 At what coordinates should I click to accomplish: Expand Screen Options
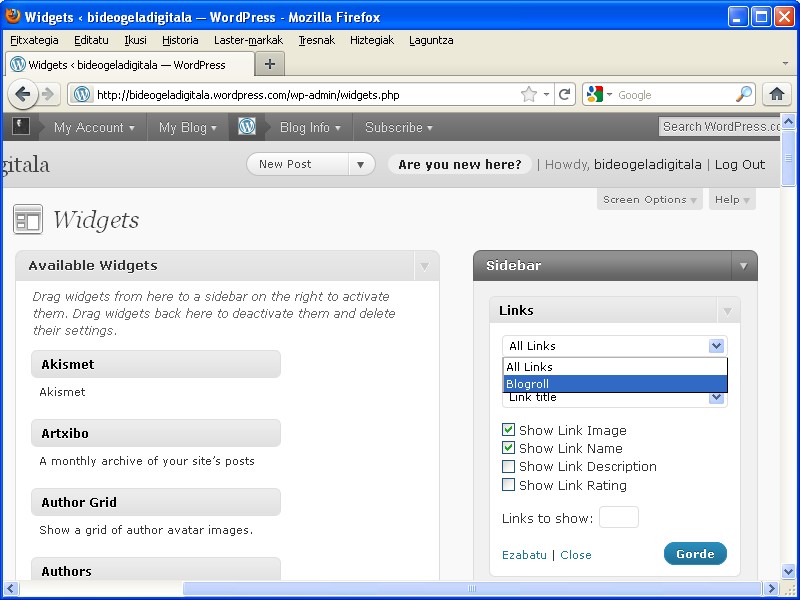click(649, 199)
